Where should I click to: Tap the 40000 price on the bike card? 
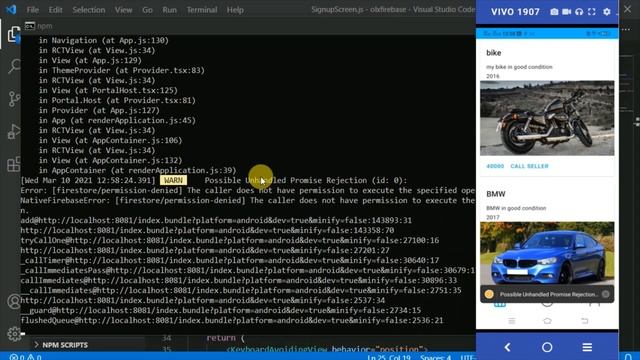(x=495, y=166)
